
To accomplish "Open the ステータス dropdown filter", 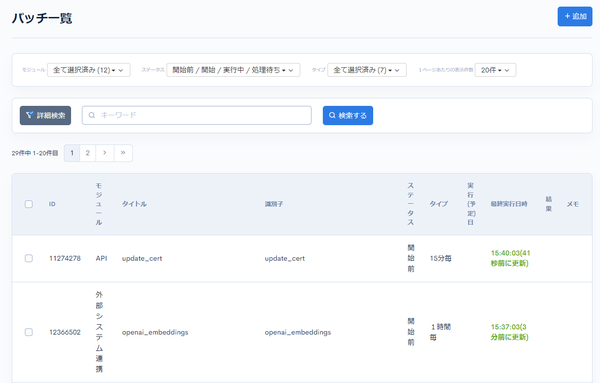I will 233,70.
